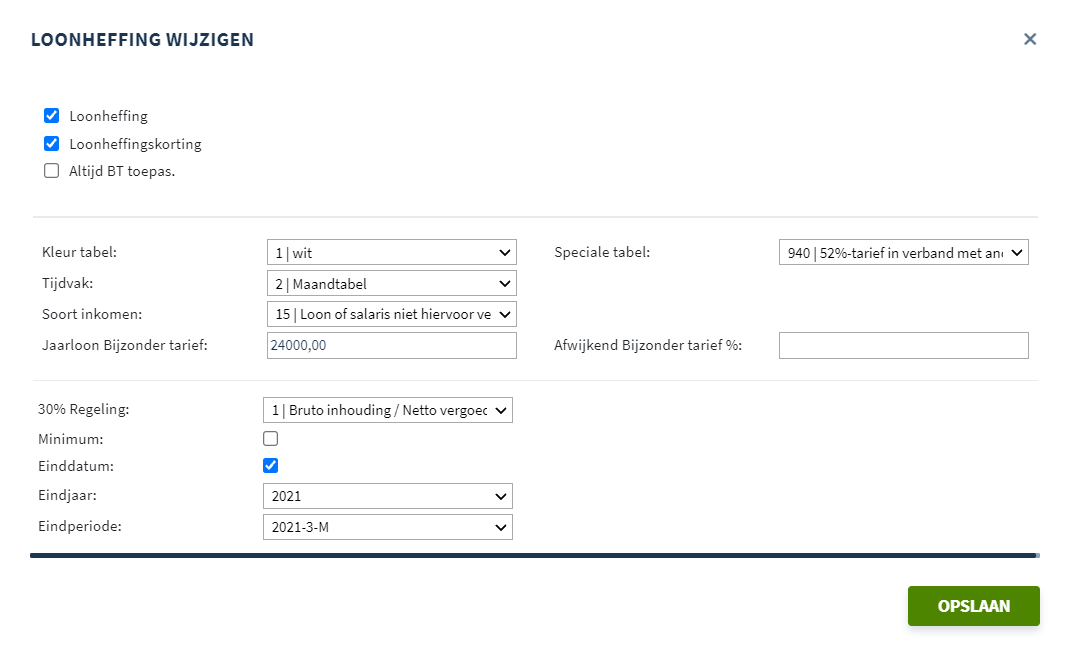Expand the 30% Regeling dropdown
Screen dimensions: 1073x652
pyautogui.click(x=387, y=410)
